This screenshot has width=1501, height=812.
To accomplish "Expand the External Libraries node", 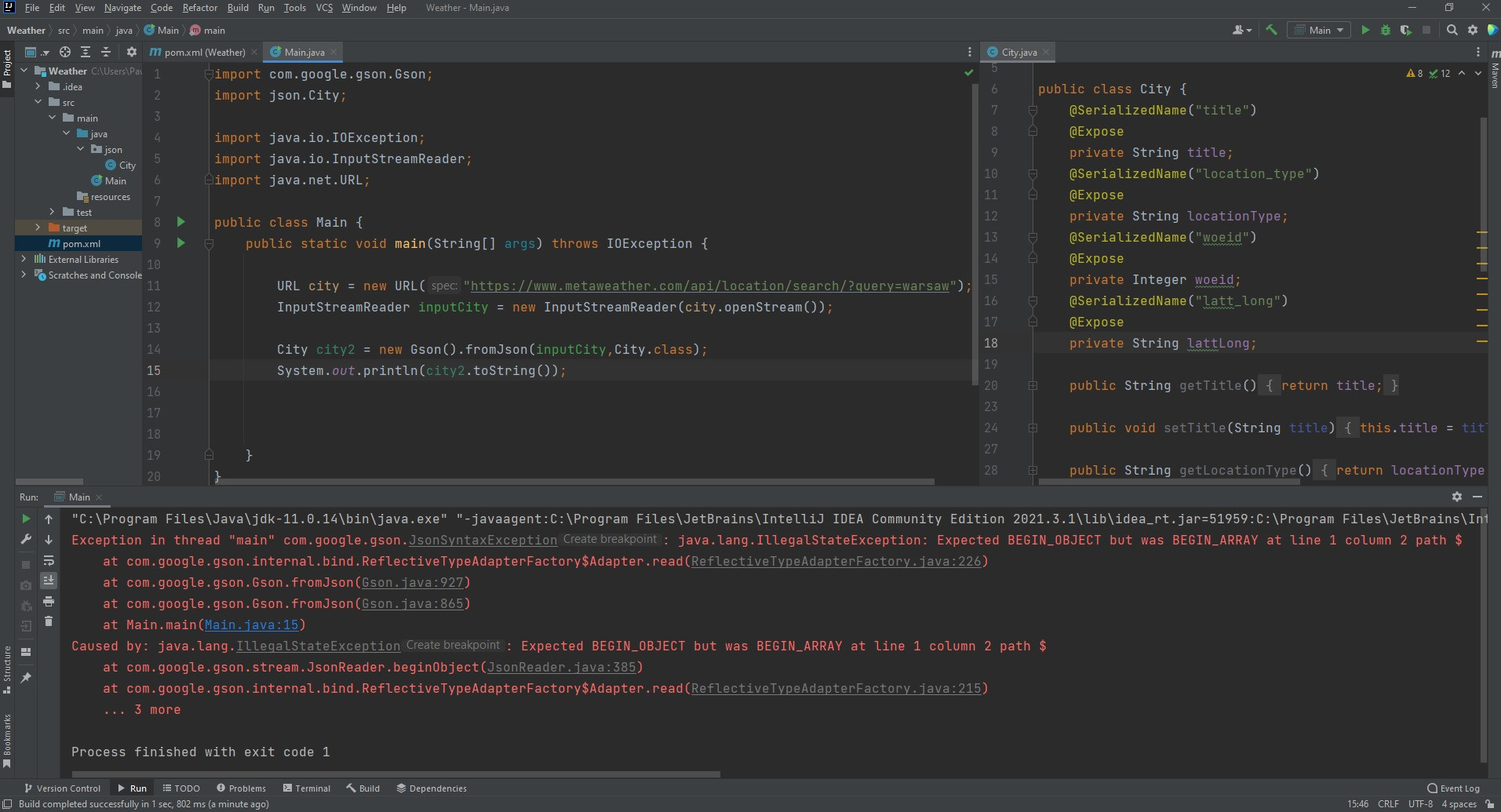I will pyautogui.click(x=24, y=259).
